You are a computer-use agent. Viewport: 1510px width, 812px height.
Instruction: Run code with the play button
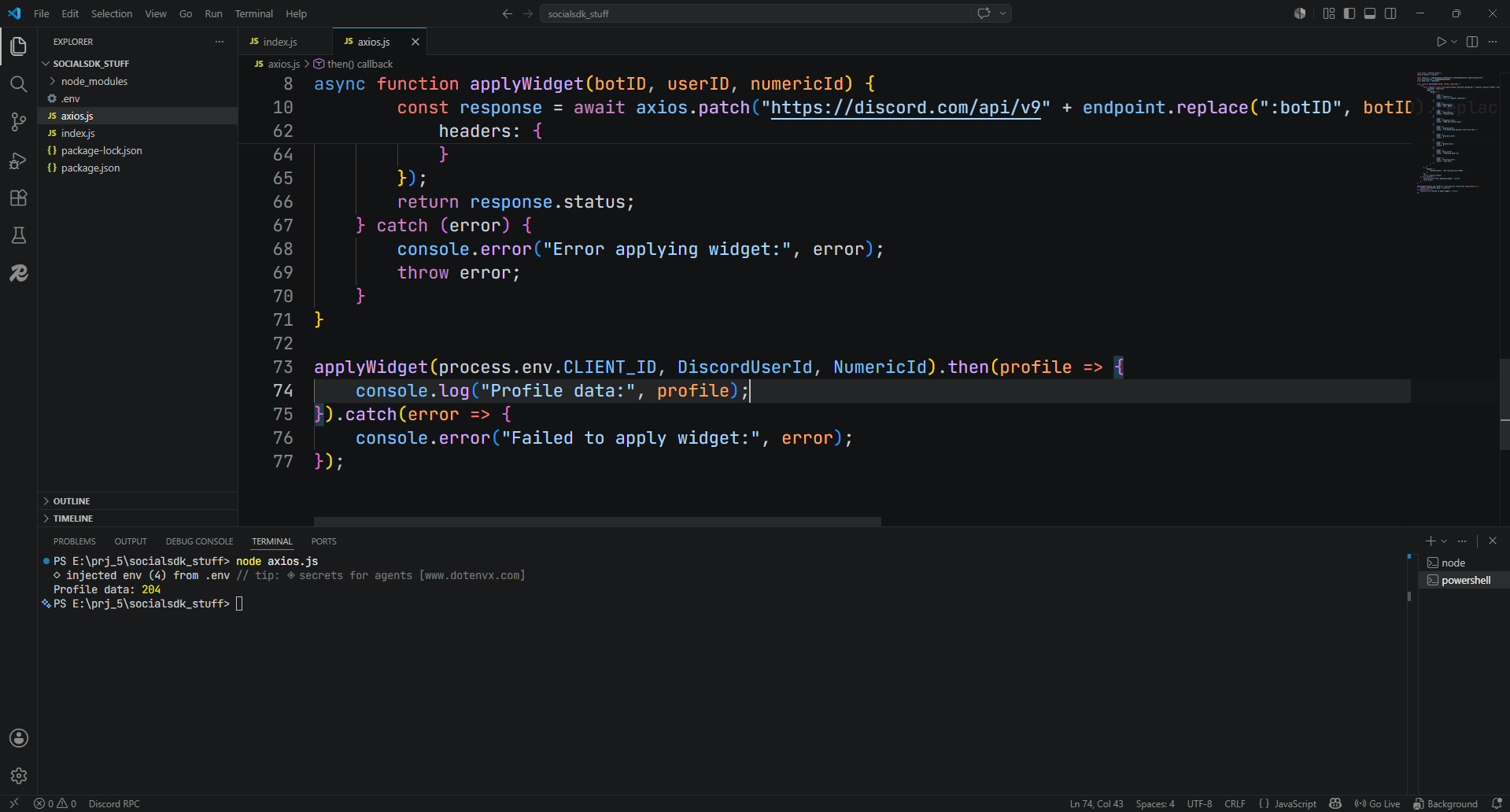click(1441, 42)
